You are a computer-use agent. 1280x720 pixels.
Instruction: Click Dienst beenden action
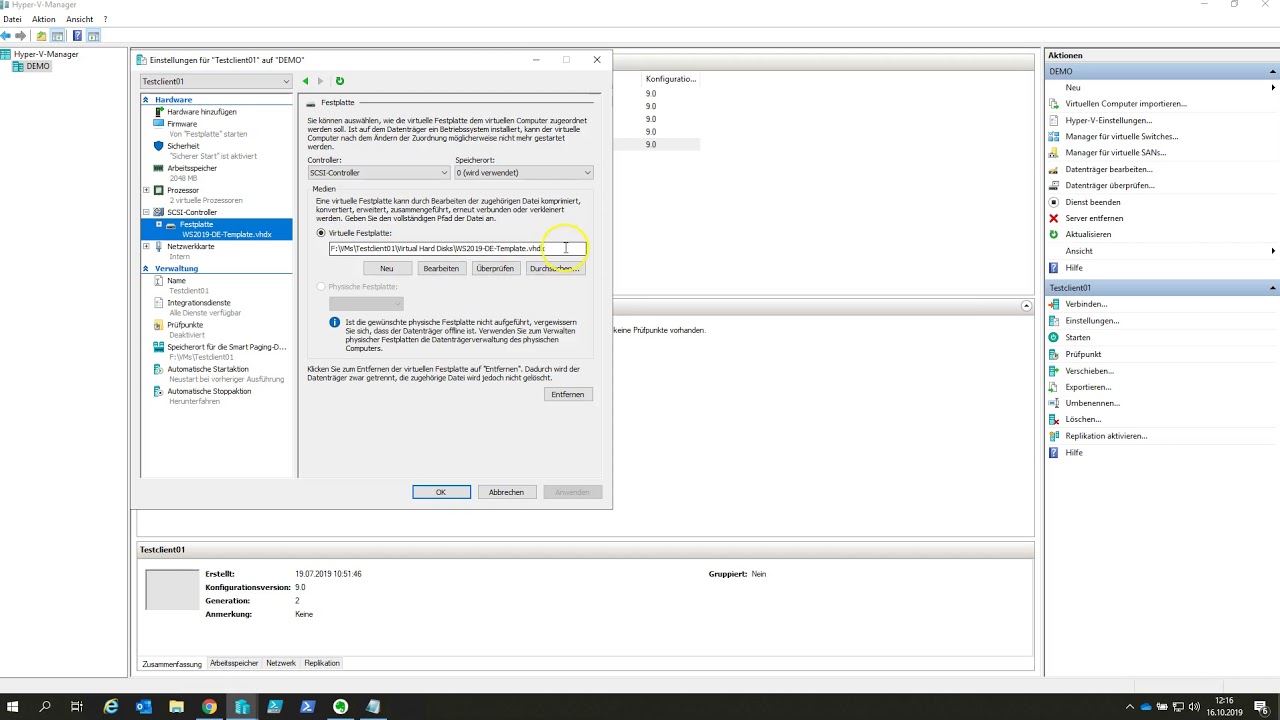click(x=1092, y=202)
